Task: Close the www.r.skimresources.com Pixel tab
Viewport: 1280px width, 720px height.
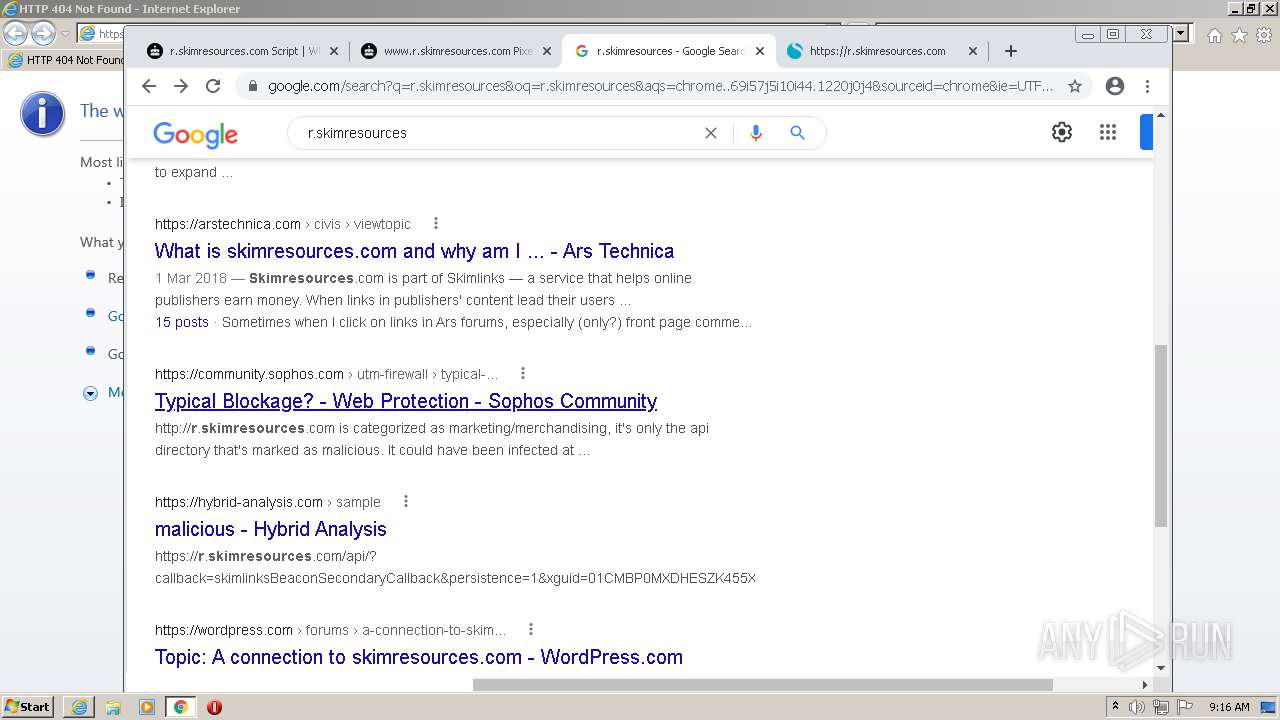Action: point(547,51)
